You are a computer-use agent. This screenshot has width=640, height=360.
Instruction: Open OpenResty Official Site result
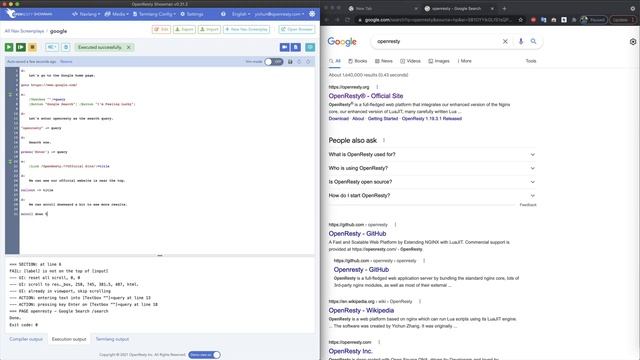366,96
